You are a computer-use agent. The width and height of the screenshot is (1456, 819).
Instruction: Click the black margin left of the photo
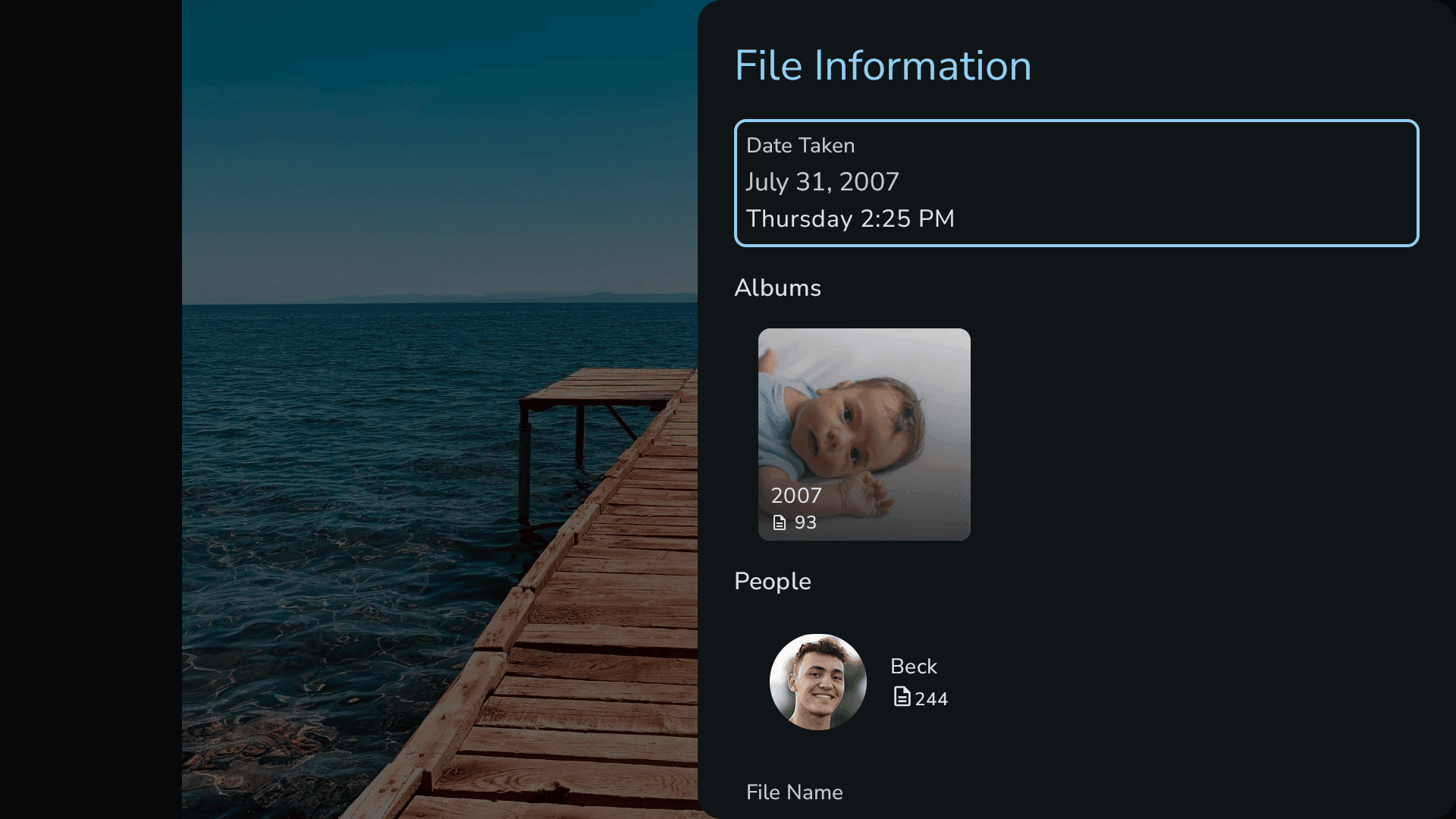click(91, 409)
